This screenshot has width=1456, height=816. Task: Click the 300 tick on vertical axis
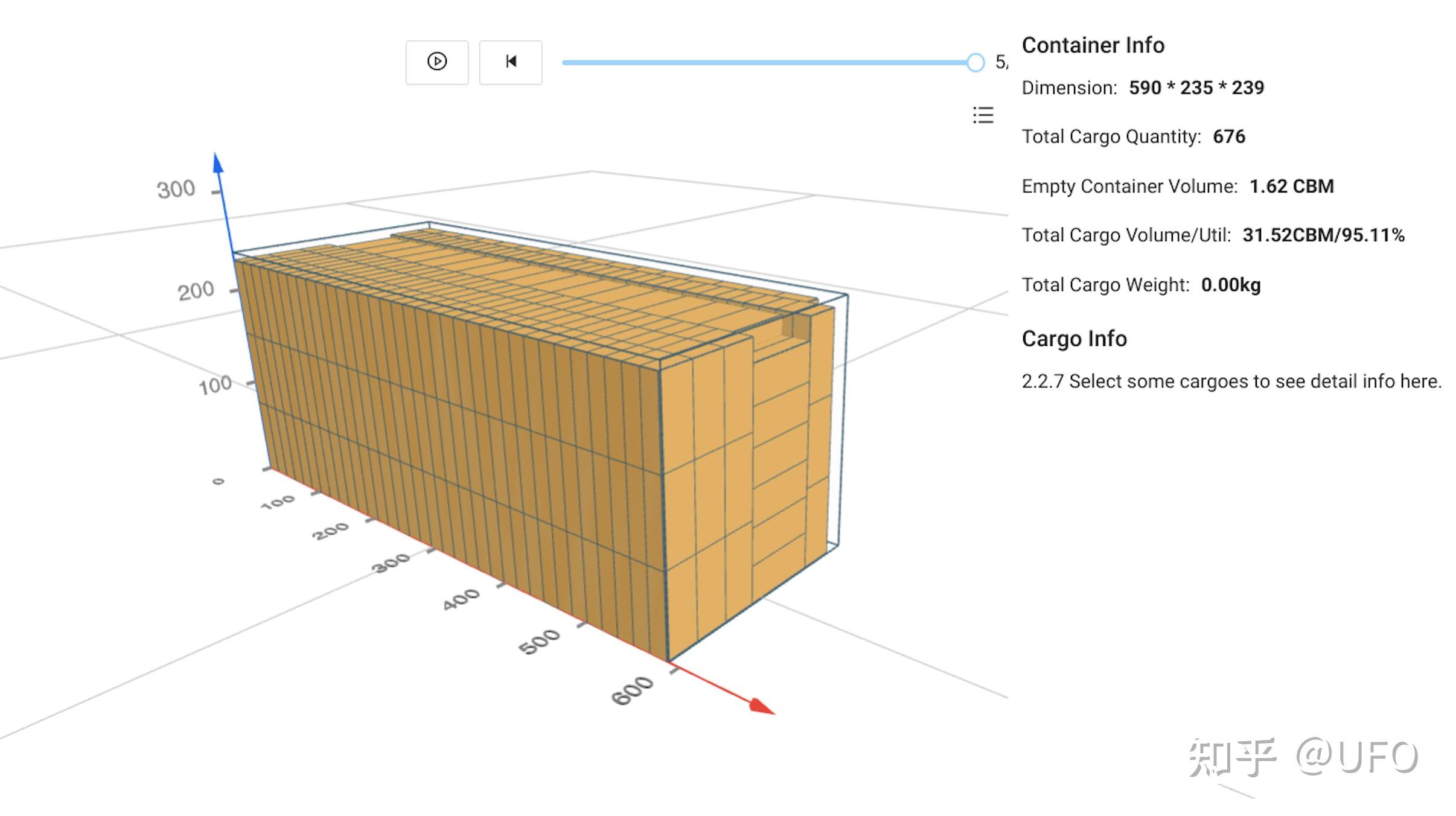[x=176, y=189]
